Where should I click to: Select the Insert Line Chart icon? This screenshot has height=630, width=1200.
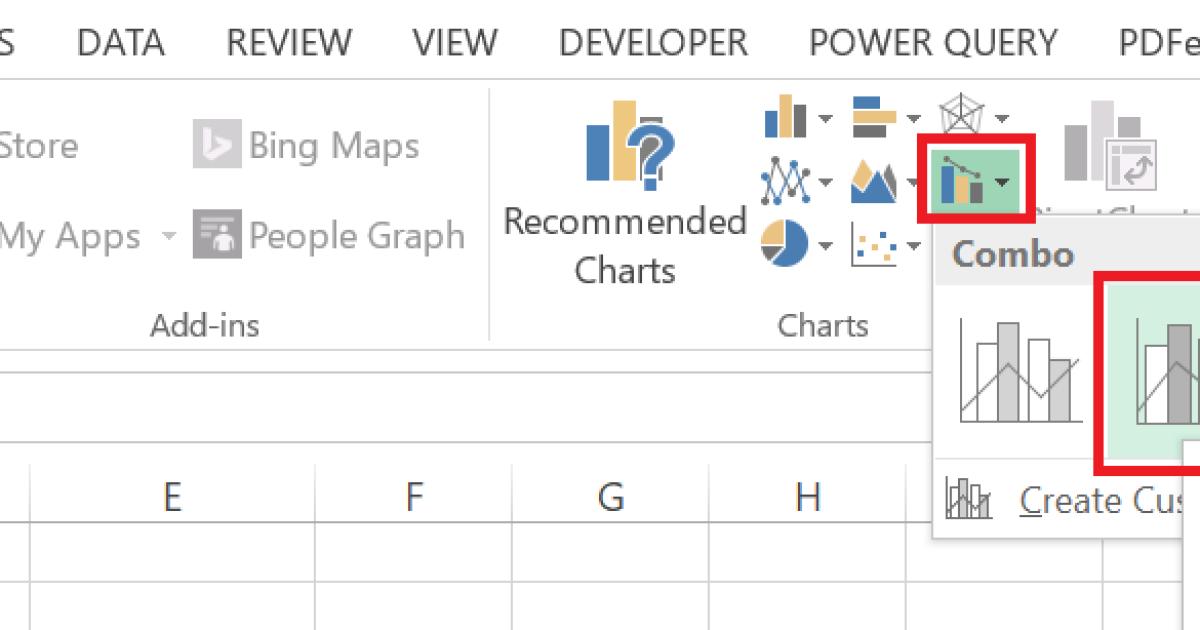click(785, 183)
